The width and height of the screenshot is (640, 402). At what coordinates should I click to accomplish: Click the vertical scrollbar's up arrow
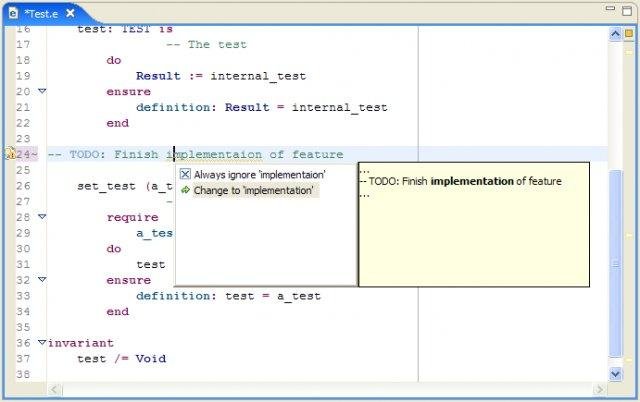[x=615, y=34]
